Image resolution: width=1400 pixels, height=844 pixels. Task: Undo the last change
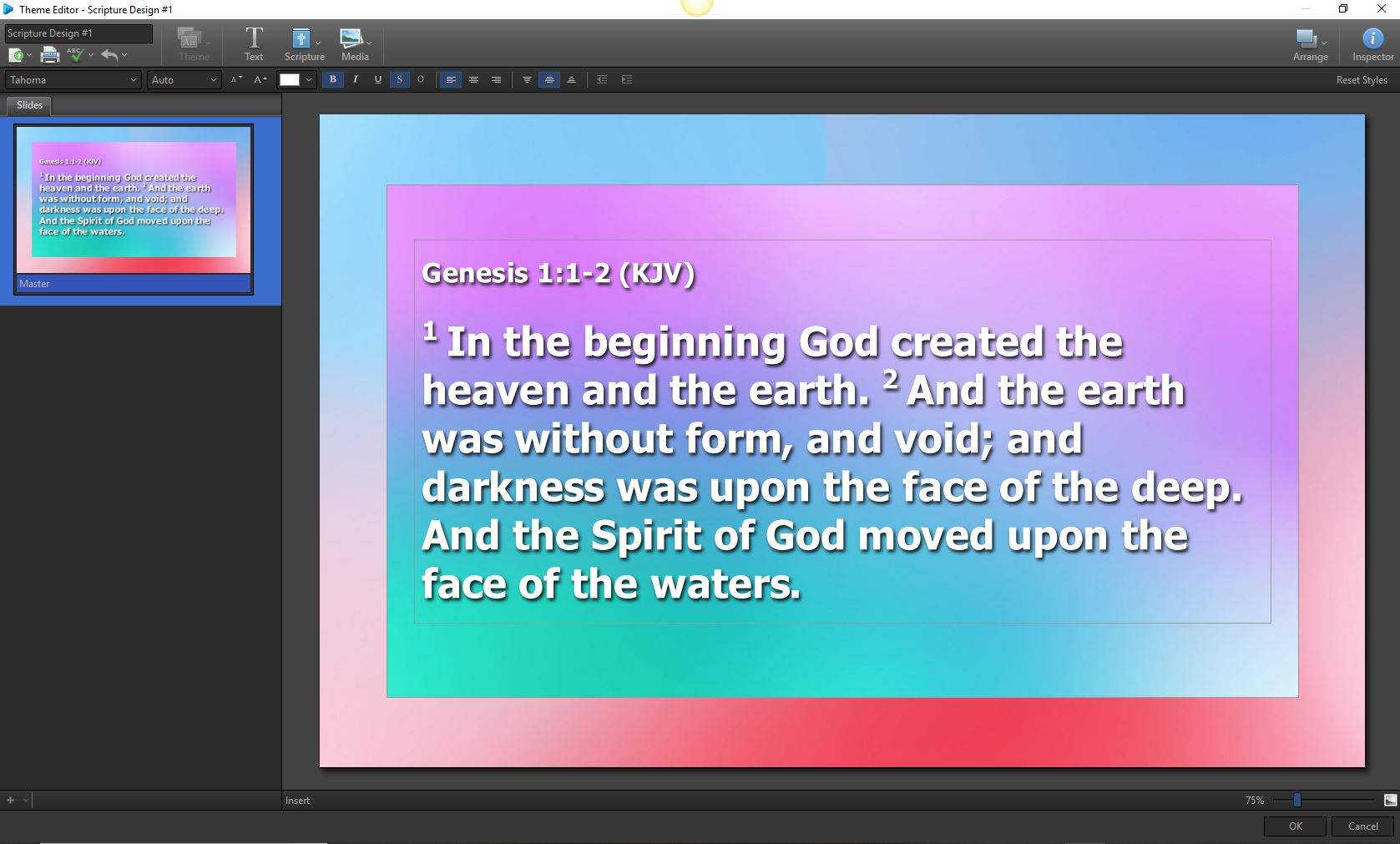click(x=110, y=55)
